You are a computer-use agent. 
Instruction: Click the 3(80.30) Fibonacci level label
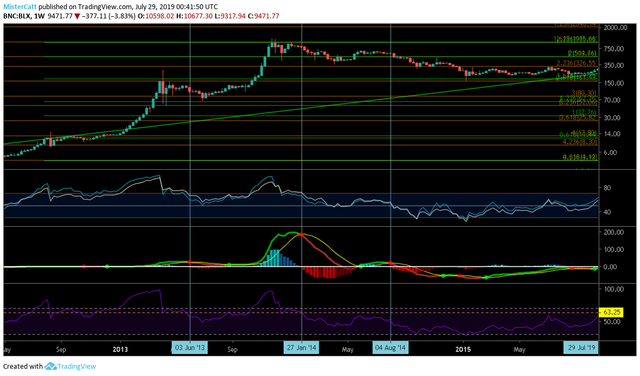pyautogui.click(x=584, y=93)
